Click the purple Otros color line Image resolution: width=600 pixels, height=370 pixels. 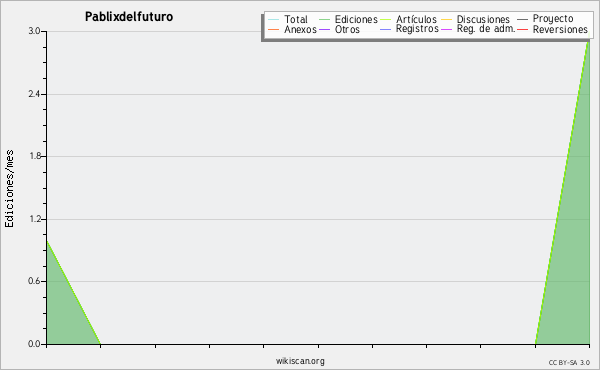[x=324, y=29]
